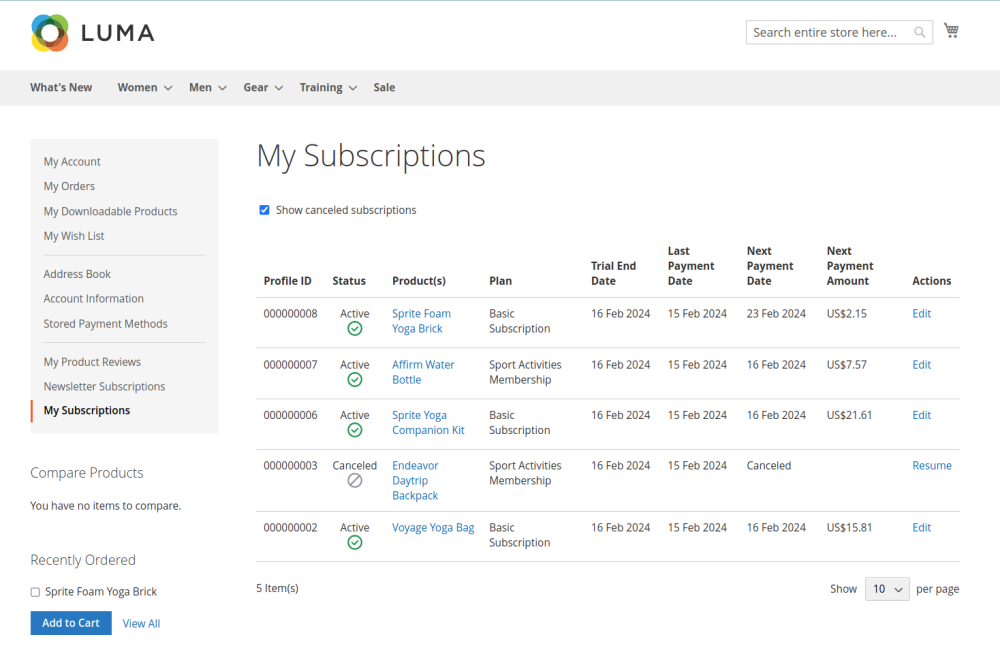Click the US$15.81 payment amount
Screen dimensions: 1000x650
coord(849,528)
